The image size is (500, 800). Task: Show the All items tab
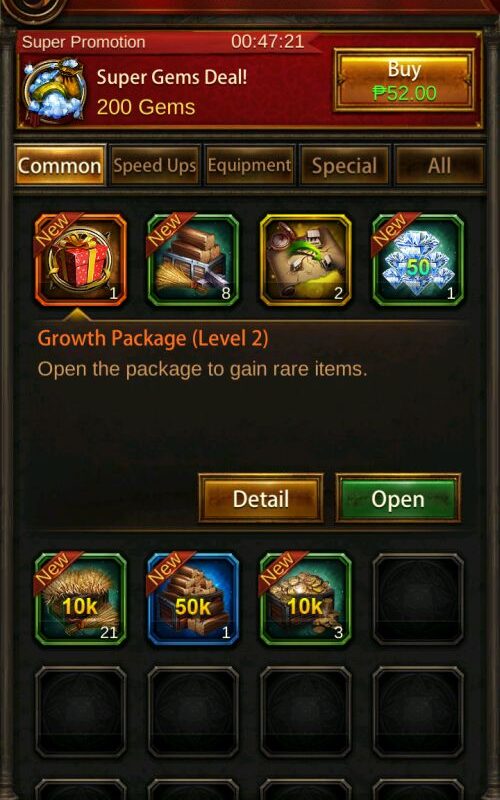439,166
